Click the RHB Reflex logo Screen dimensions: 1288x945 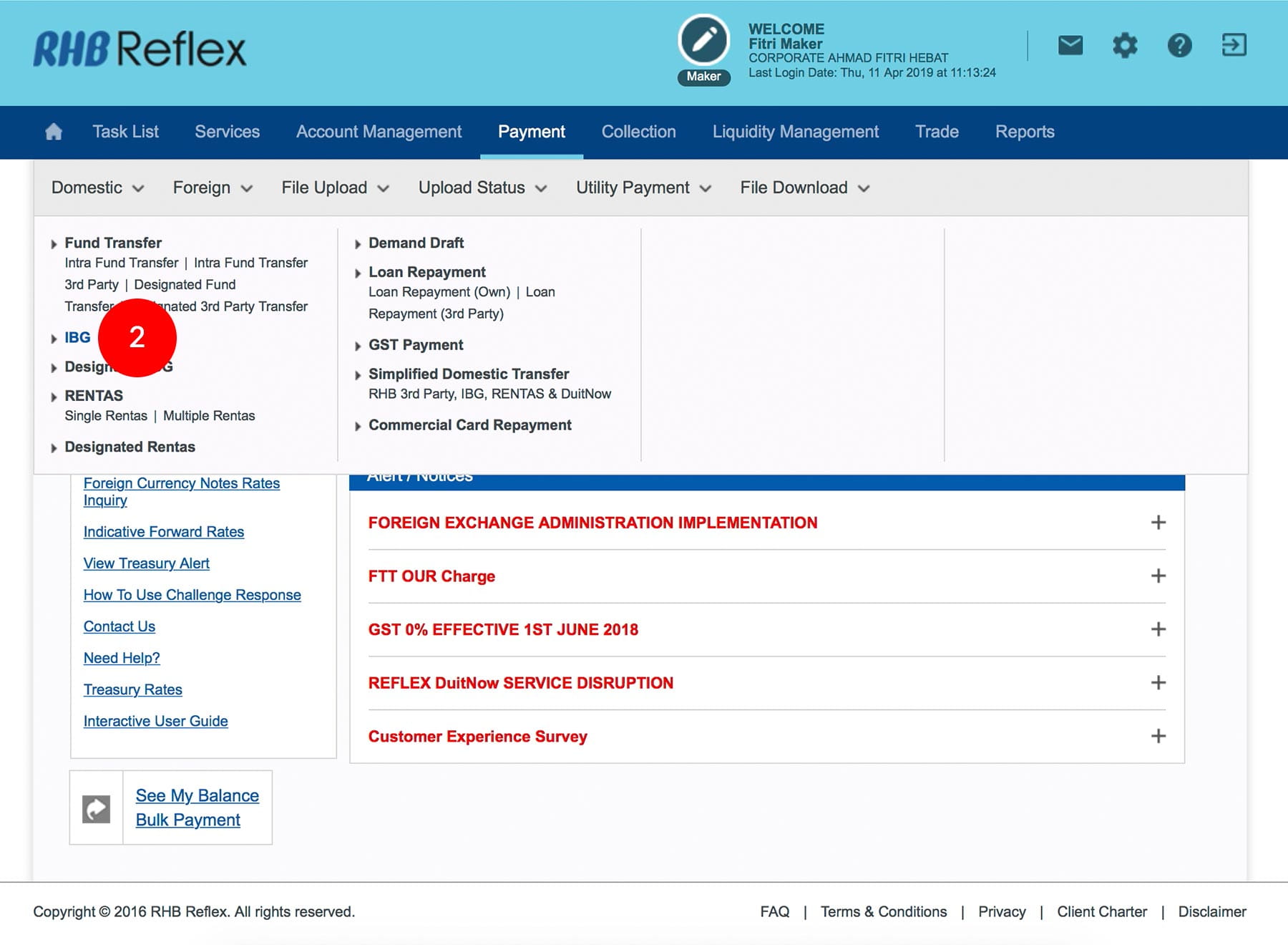pos(140,49)
